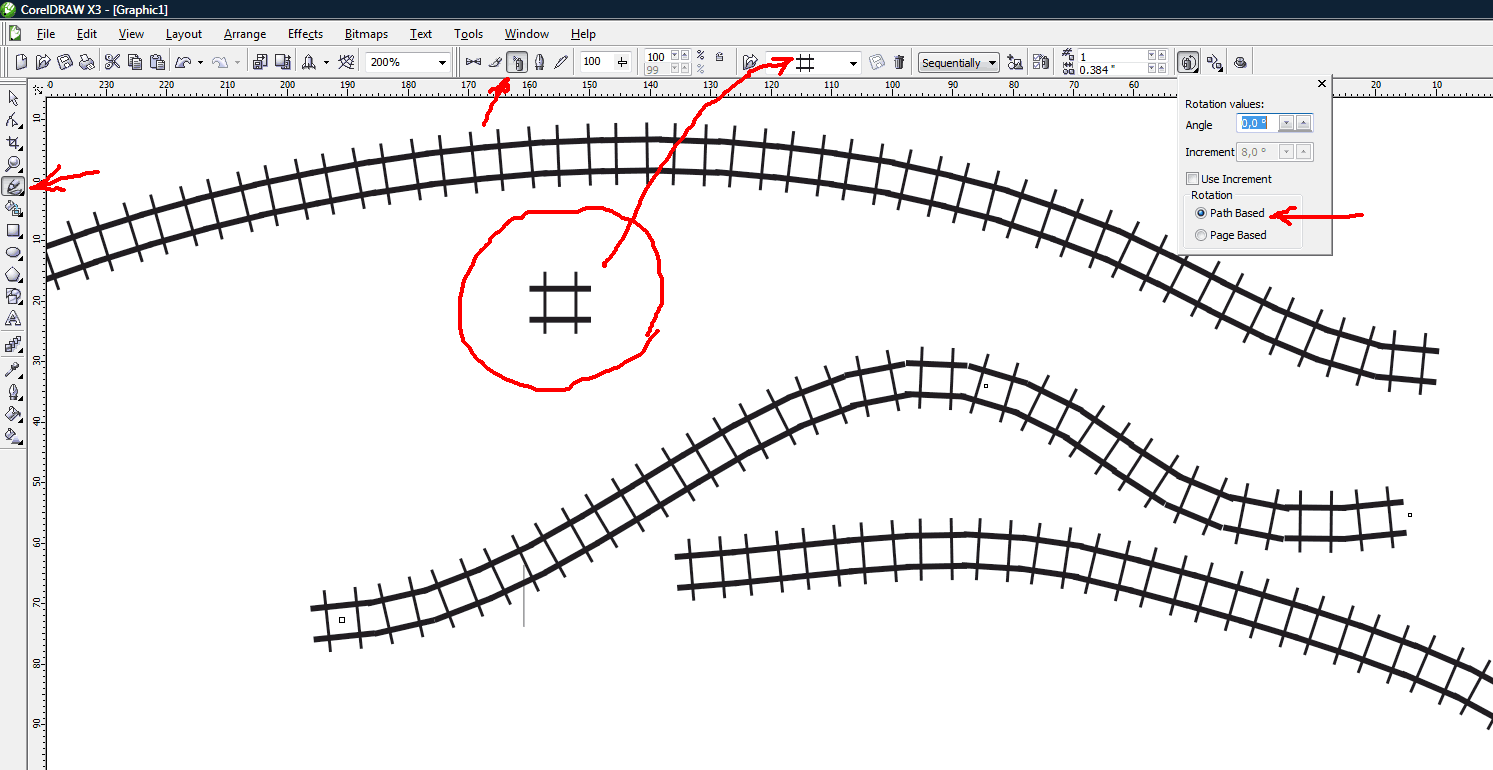Viewport: 1493px width, 770px height.
Task: Open the Layout menu
Action: click(184, 34)
